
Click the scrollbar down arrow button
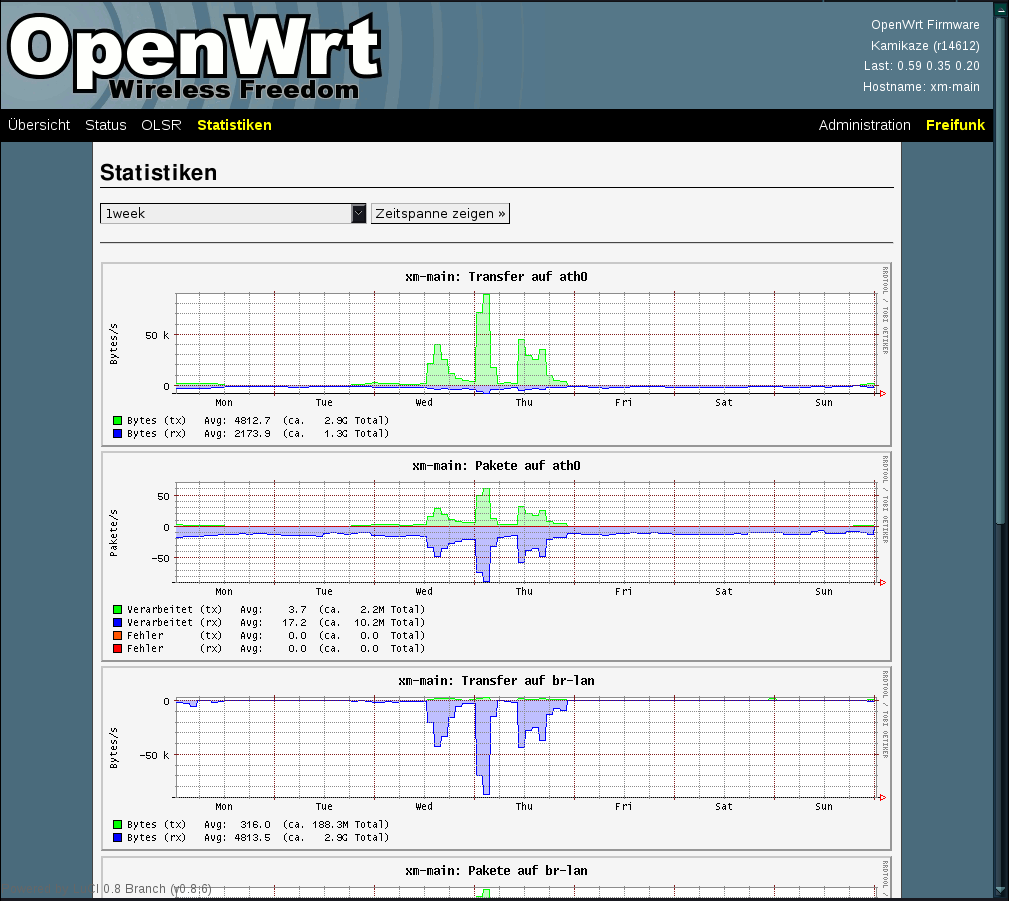click(x=1001, y=889)
